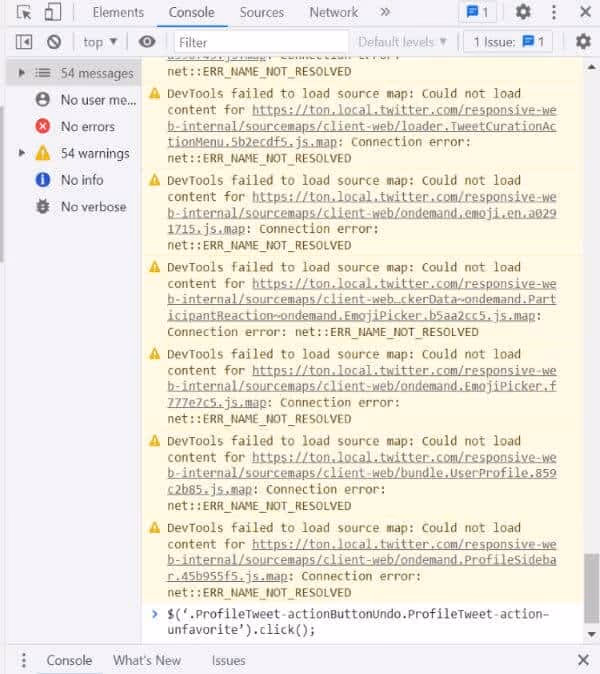Open the ondemand.emoji.en source map link
The height and width of the screenshot is (674, 600).
click(x=361, y=213)
